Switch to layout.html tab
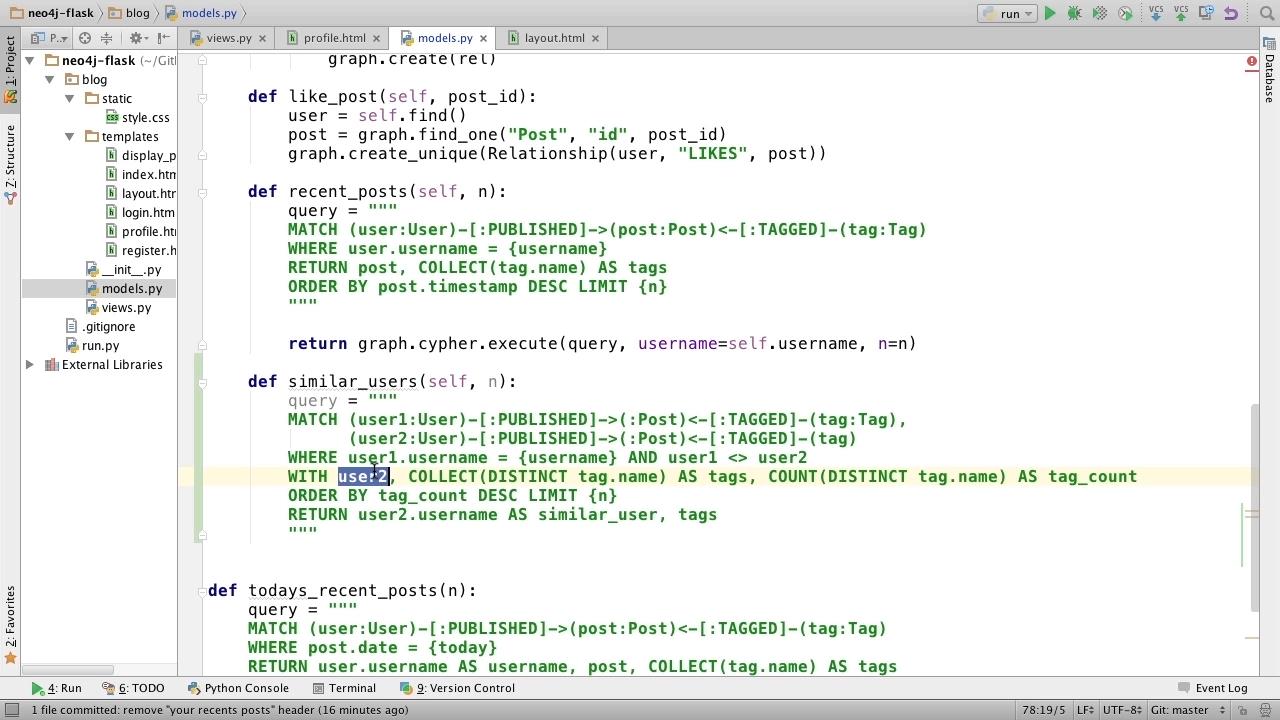The width and height of the screenshot is (1280, 720). point(554,38)
